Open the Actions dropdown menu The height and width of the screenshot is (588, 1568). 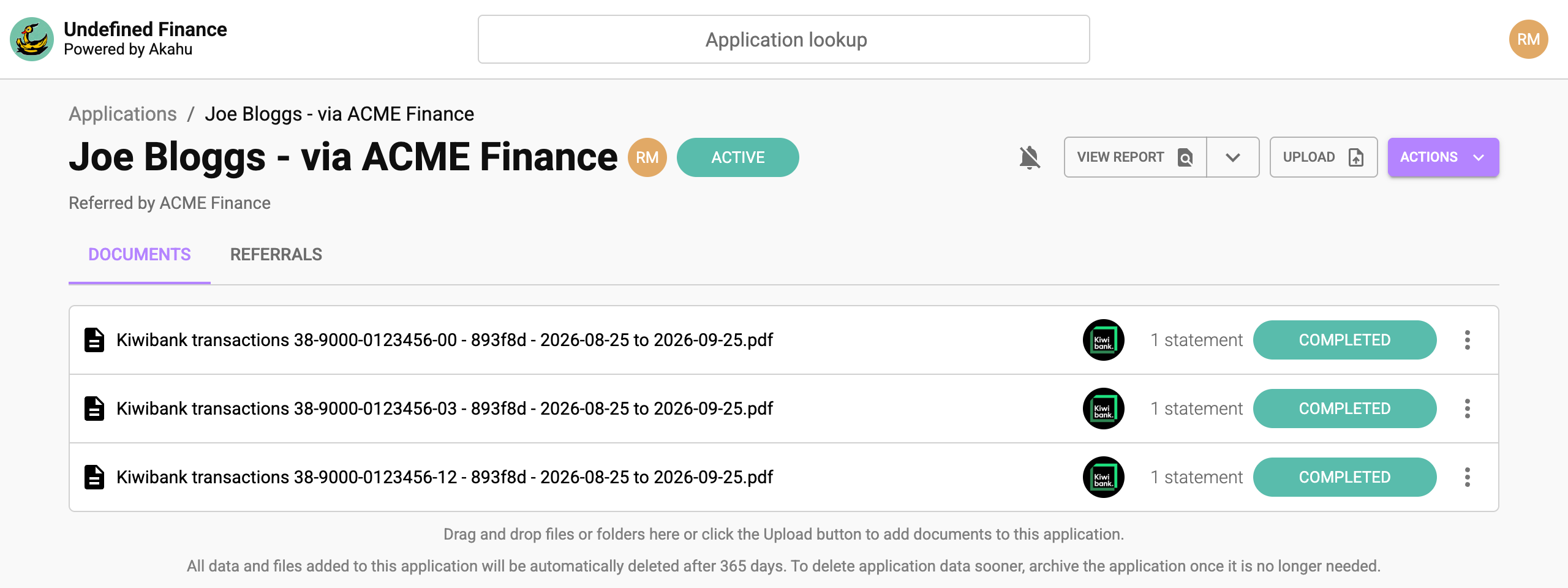(x=1443, y=157)
